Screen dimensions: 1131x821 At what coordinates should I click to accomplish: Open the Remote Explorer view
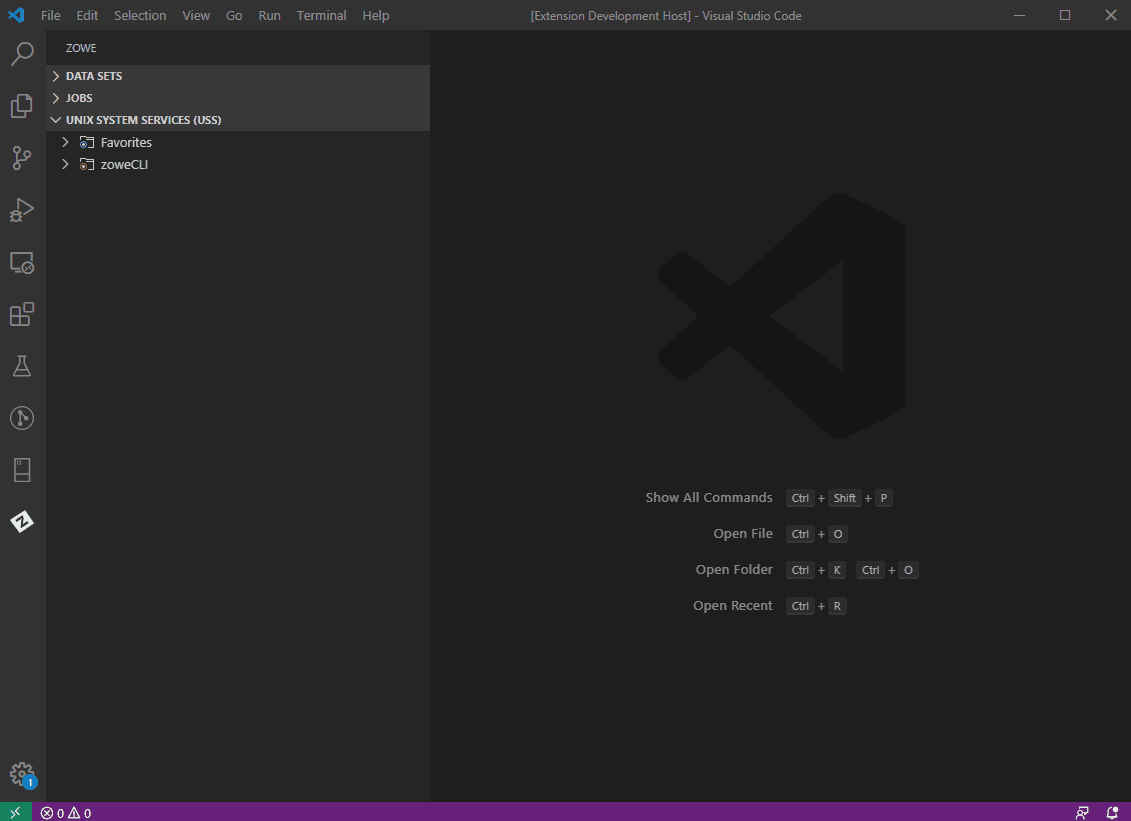click(22, 263)
